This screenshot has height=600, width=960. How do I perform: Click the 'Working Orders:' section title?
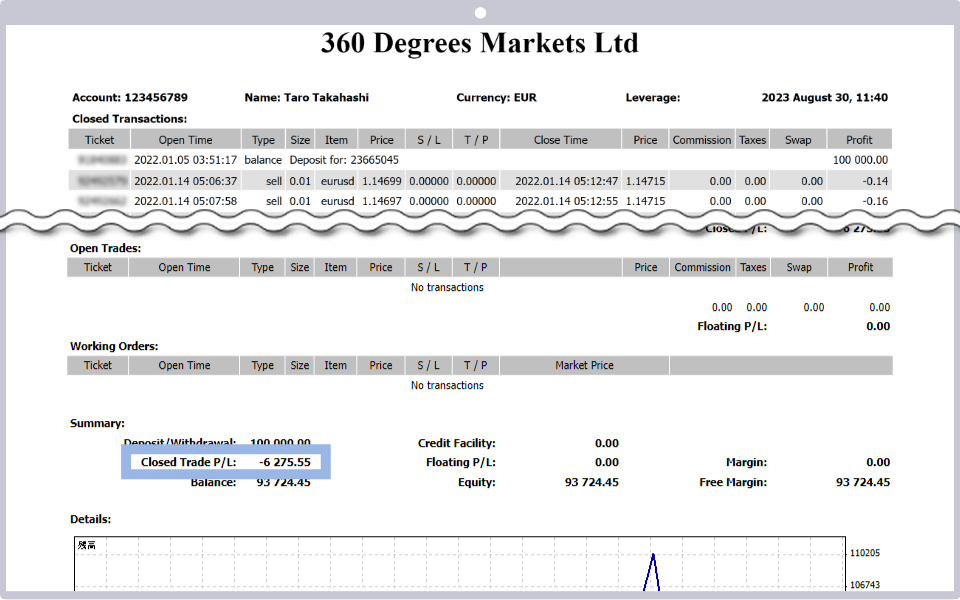pos(114,346)
